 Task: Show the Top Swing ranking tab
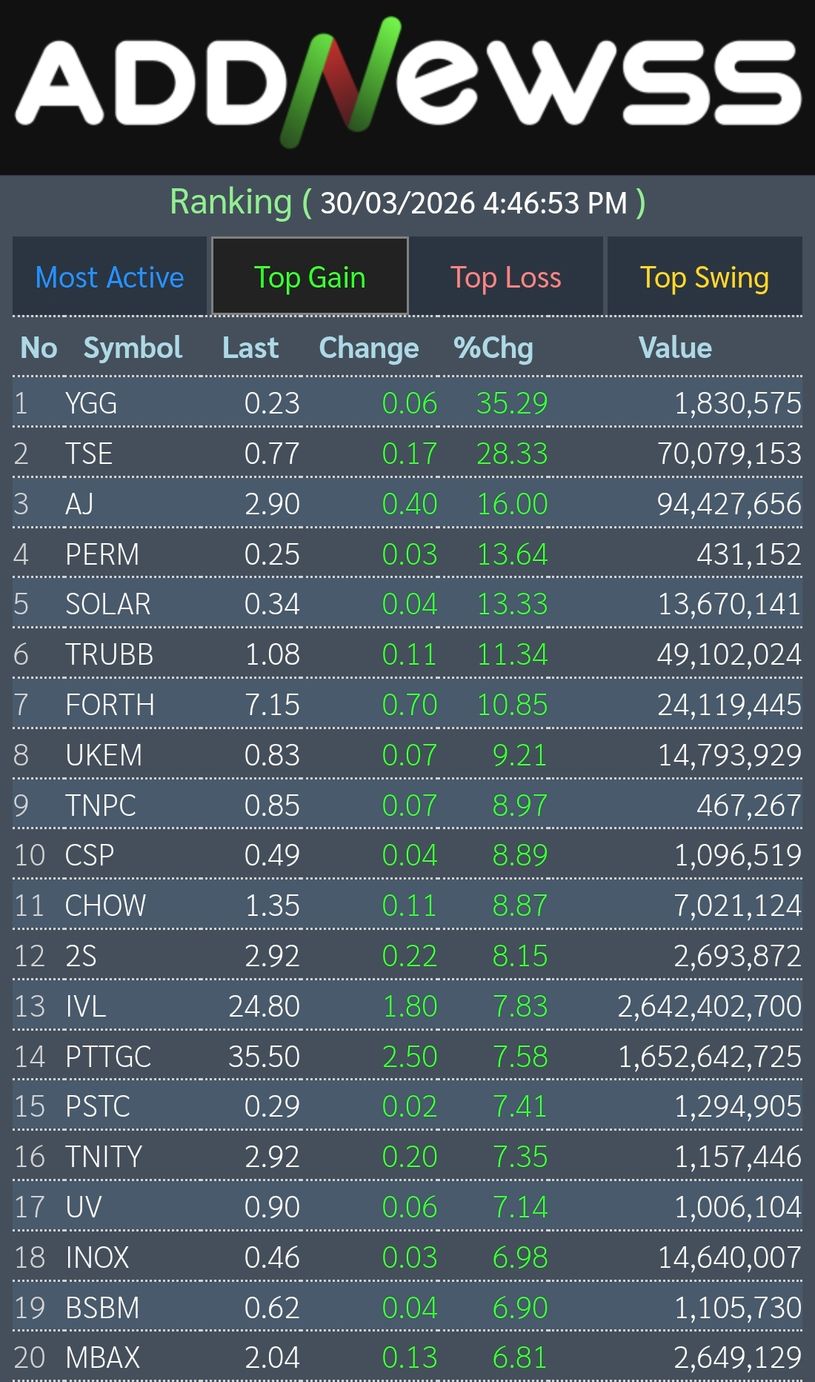tap(704, 277)
